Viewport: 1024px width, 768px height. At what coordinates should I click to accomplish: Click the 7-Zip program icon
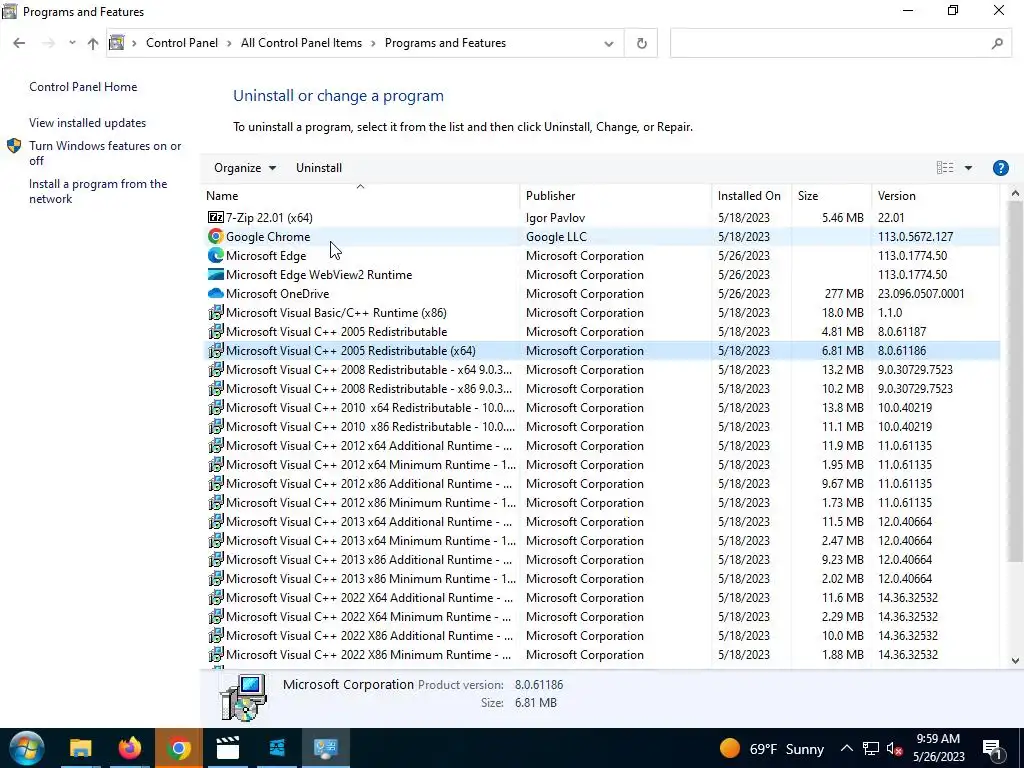pyautogui.click(x=216, y=217)
